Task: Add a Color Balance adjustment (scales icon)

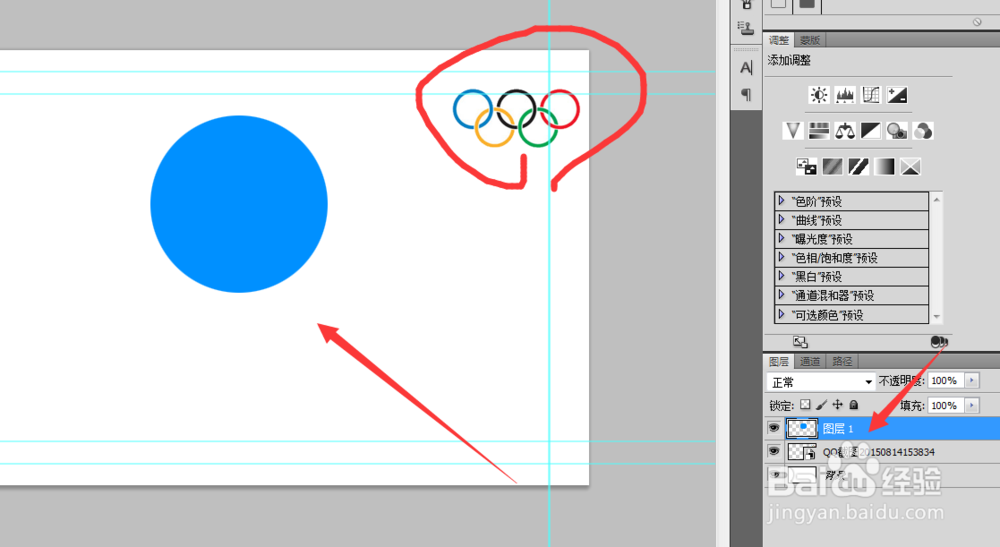Action: [845, 131]
